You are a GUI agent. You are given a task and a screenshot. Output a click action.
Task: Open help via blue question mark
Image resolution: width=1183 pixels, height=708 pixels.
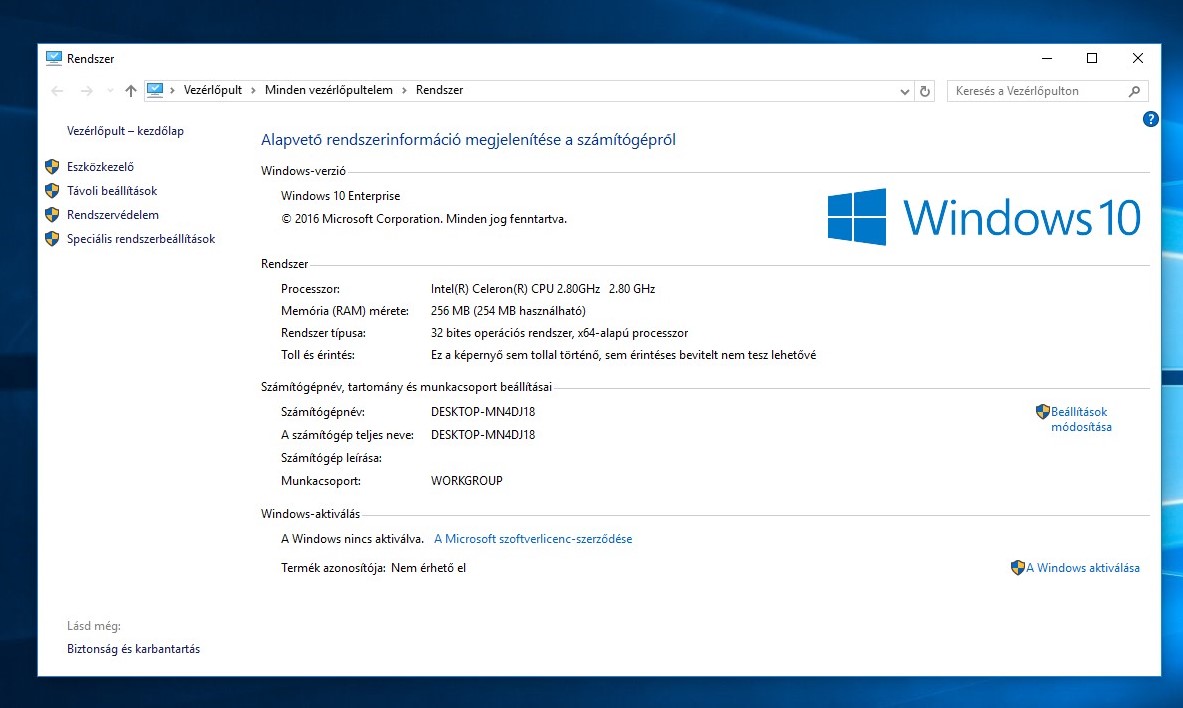[1151, 119]
